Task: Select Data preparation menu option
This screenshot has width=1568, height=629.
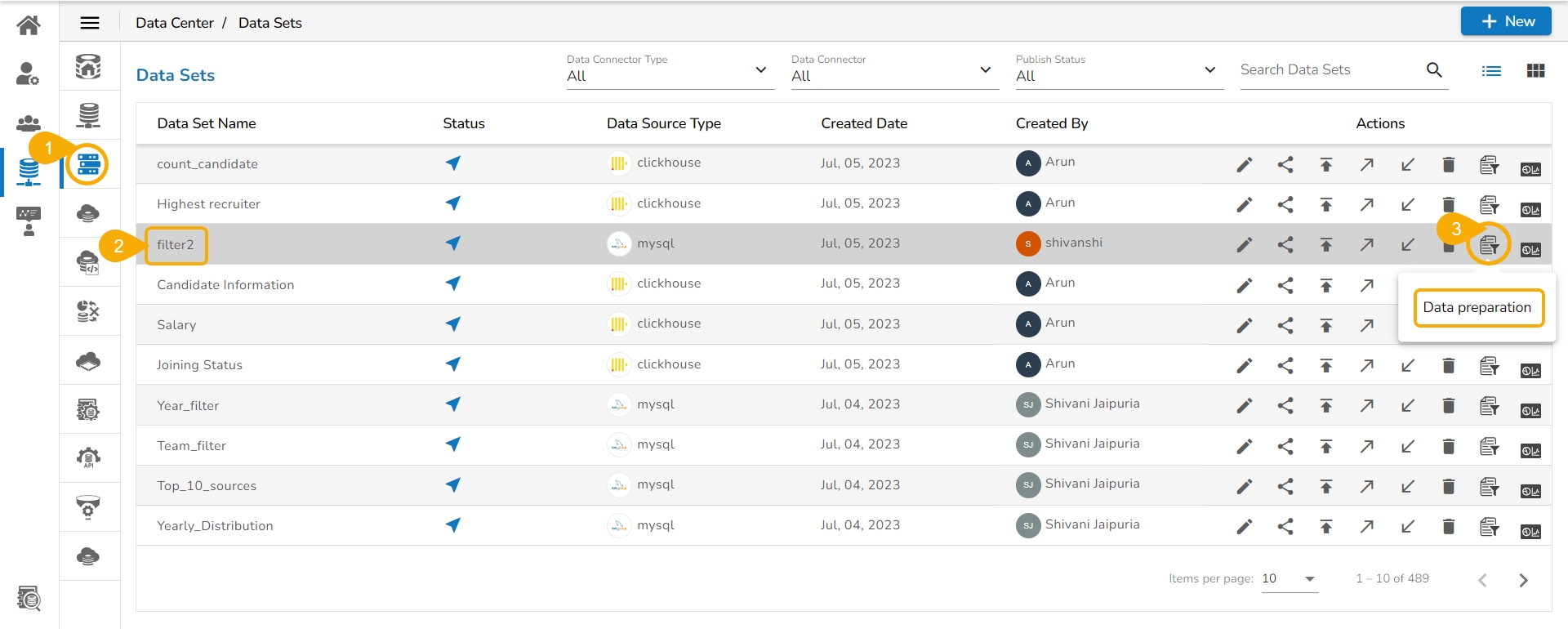Action: point(1477,308)
